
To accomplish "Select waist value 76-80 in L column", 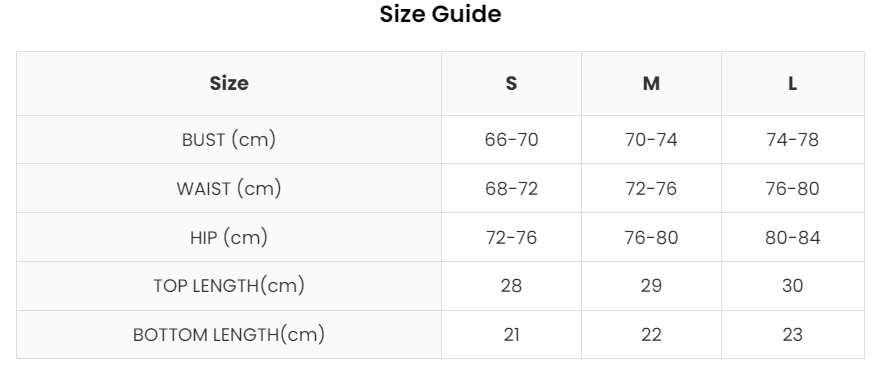I will point(792,188).
